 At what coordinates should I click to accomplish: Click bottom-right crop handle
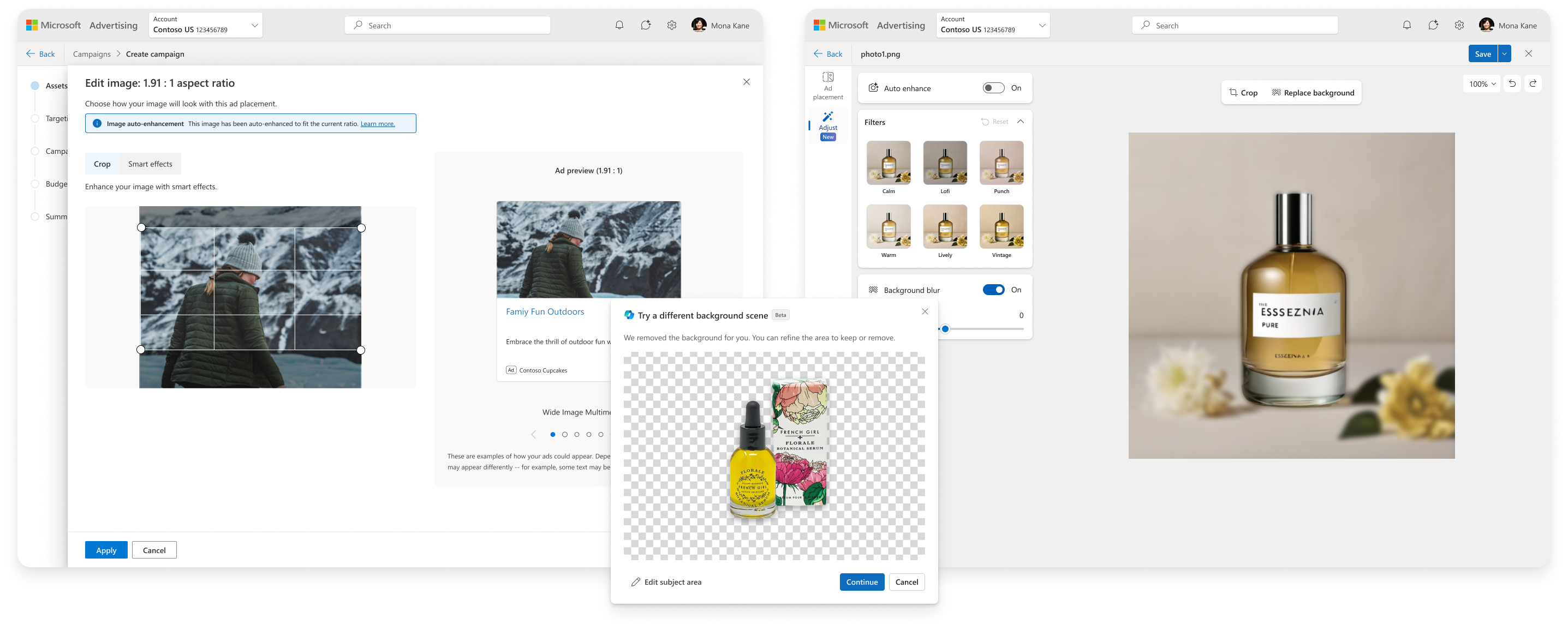pyautogui.click(x=361, y=350)
